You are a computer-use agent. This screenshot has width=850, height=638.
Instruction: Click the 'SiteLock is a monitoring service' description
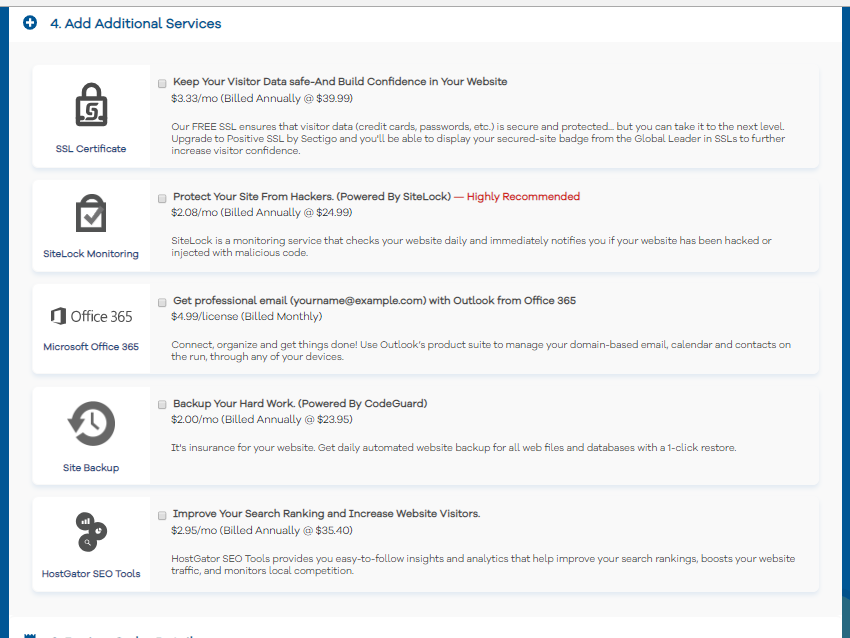471,247
